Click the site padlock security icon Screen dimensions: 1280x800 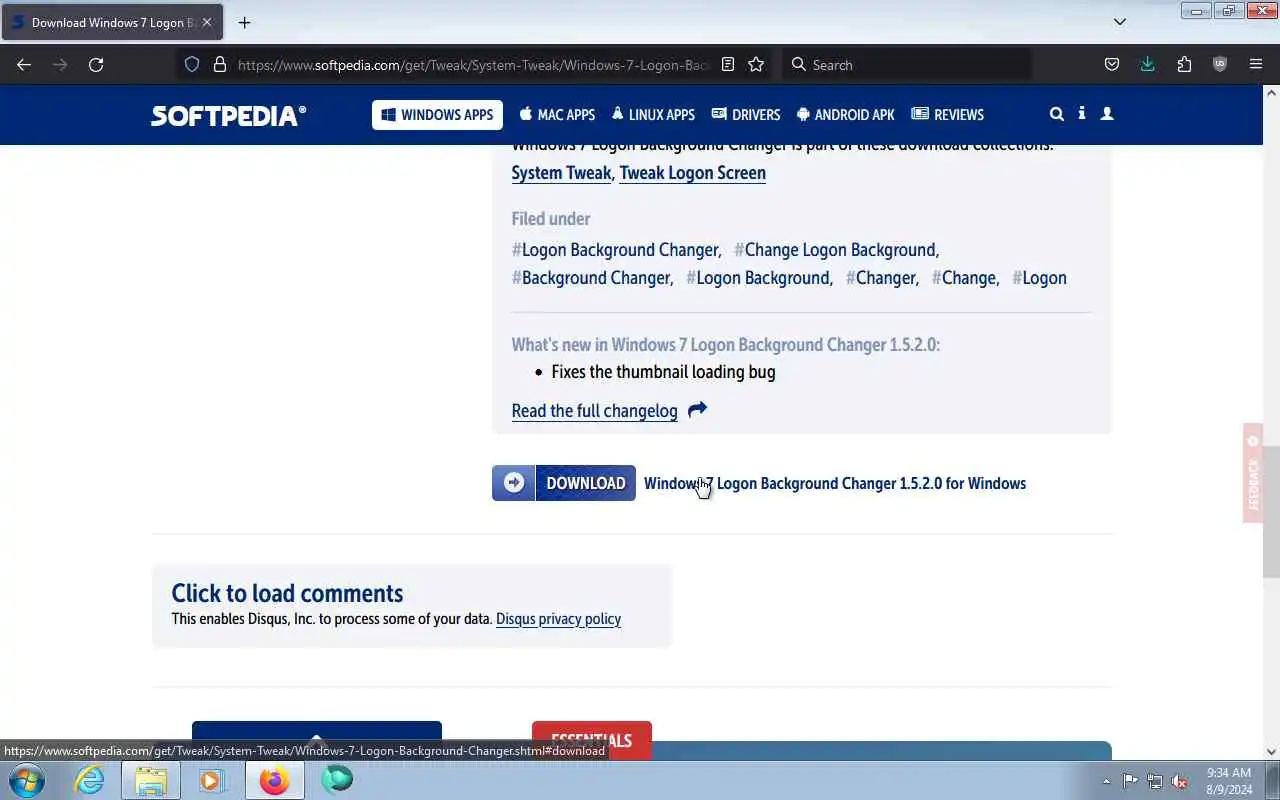tap(220, 64)
